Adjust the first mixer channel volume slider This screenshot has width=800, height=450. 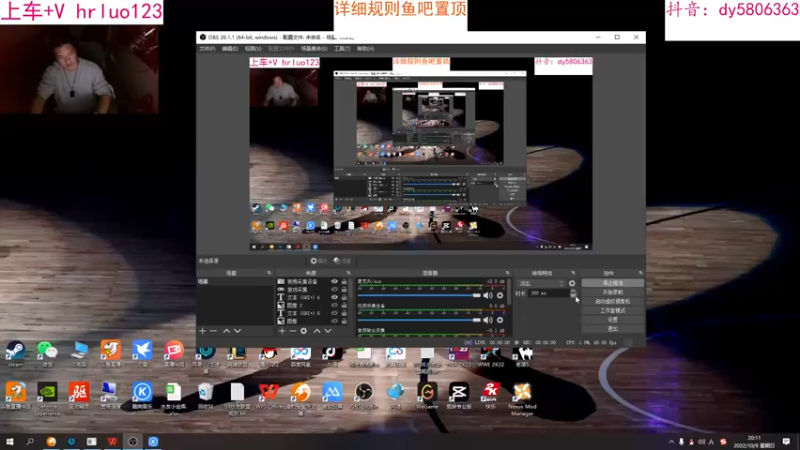click(x=419, y=295)
